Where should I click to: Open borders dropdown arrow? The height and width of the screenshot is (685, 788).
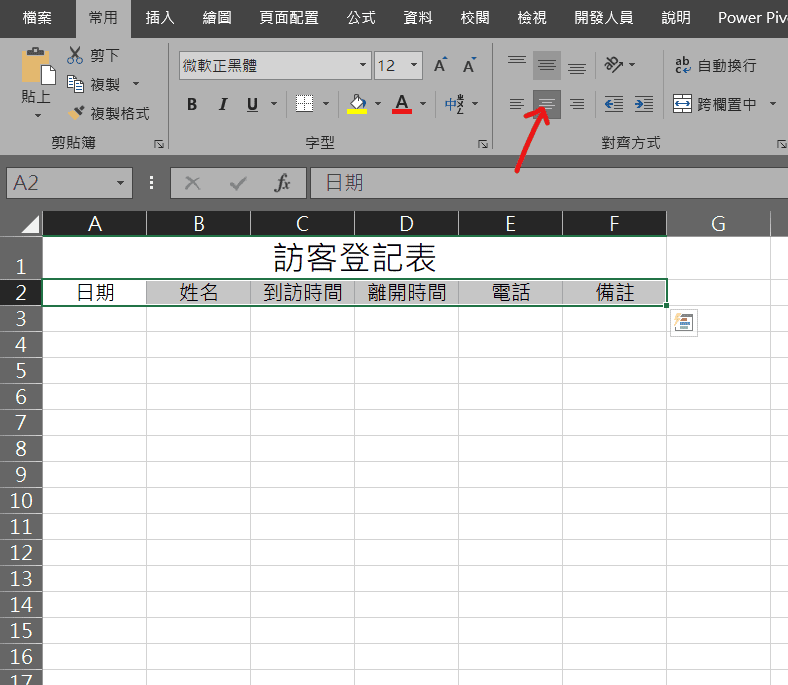coord(326,105)
